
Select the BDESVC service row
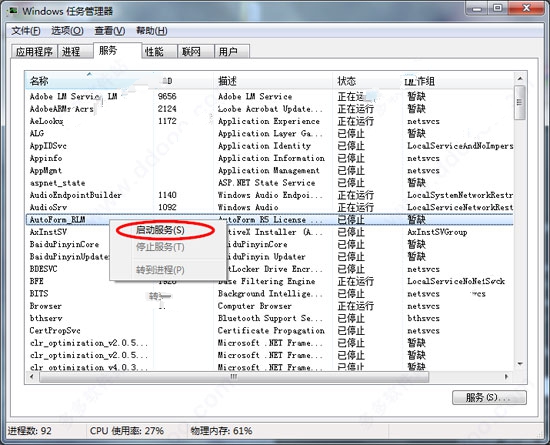[x=269, y=269]
